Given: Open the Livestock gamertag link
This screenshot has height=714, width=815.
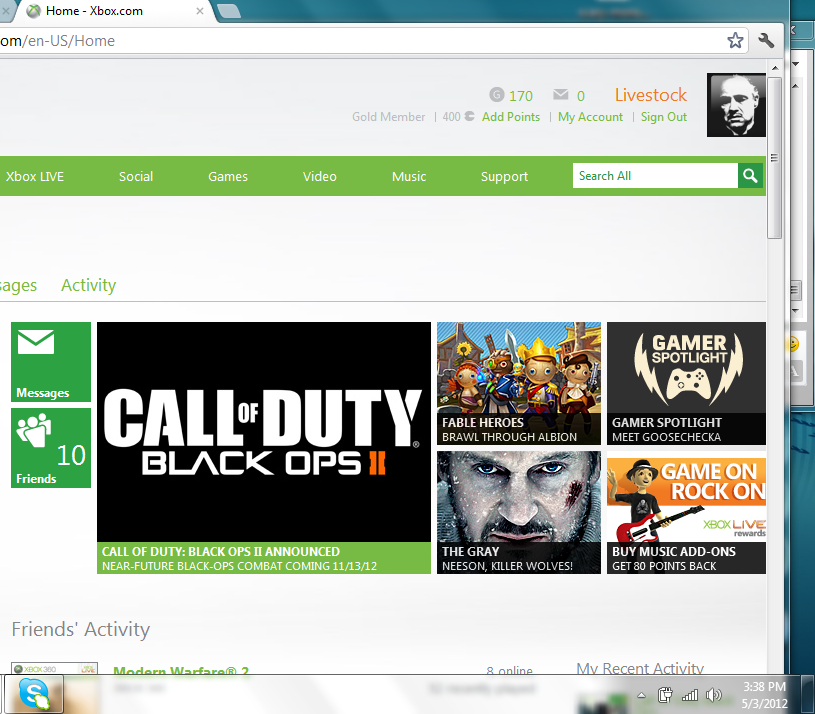Looking at the screenshot, I should coord(651,95).
